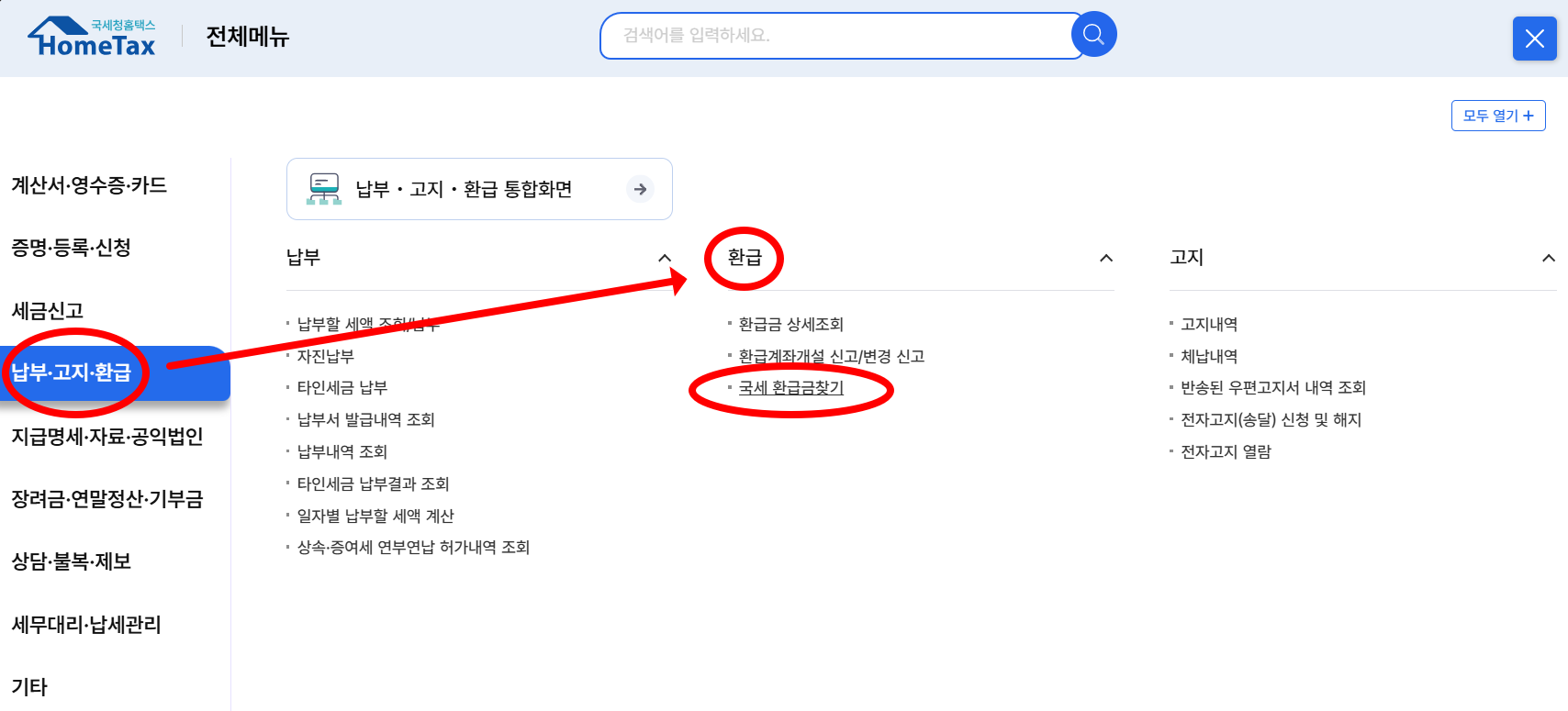
Task: Open the 증명·등록·신청 menu section
Action: click(x=71, y=248)
